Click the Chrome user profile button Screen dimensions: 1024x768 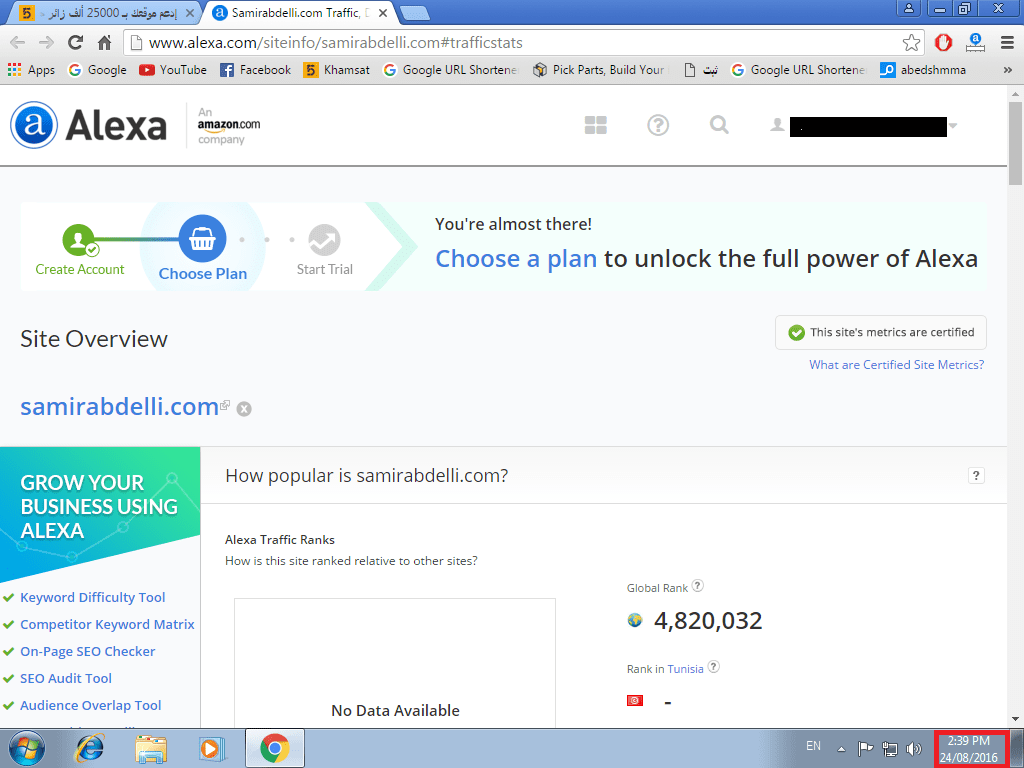pyautogui.click(x=908, y=8)
